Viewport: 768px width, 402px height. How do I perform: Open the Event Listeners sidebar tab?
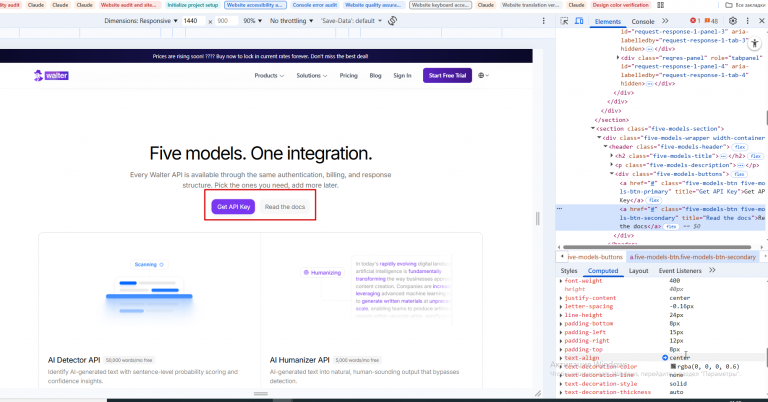(x=680, y=270)
